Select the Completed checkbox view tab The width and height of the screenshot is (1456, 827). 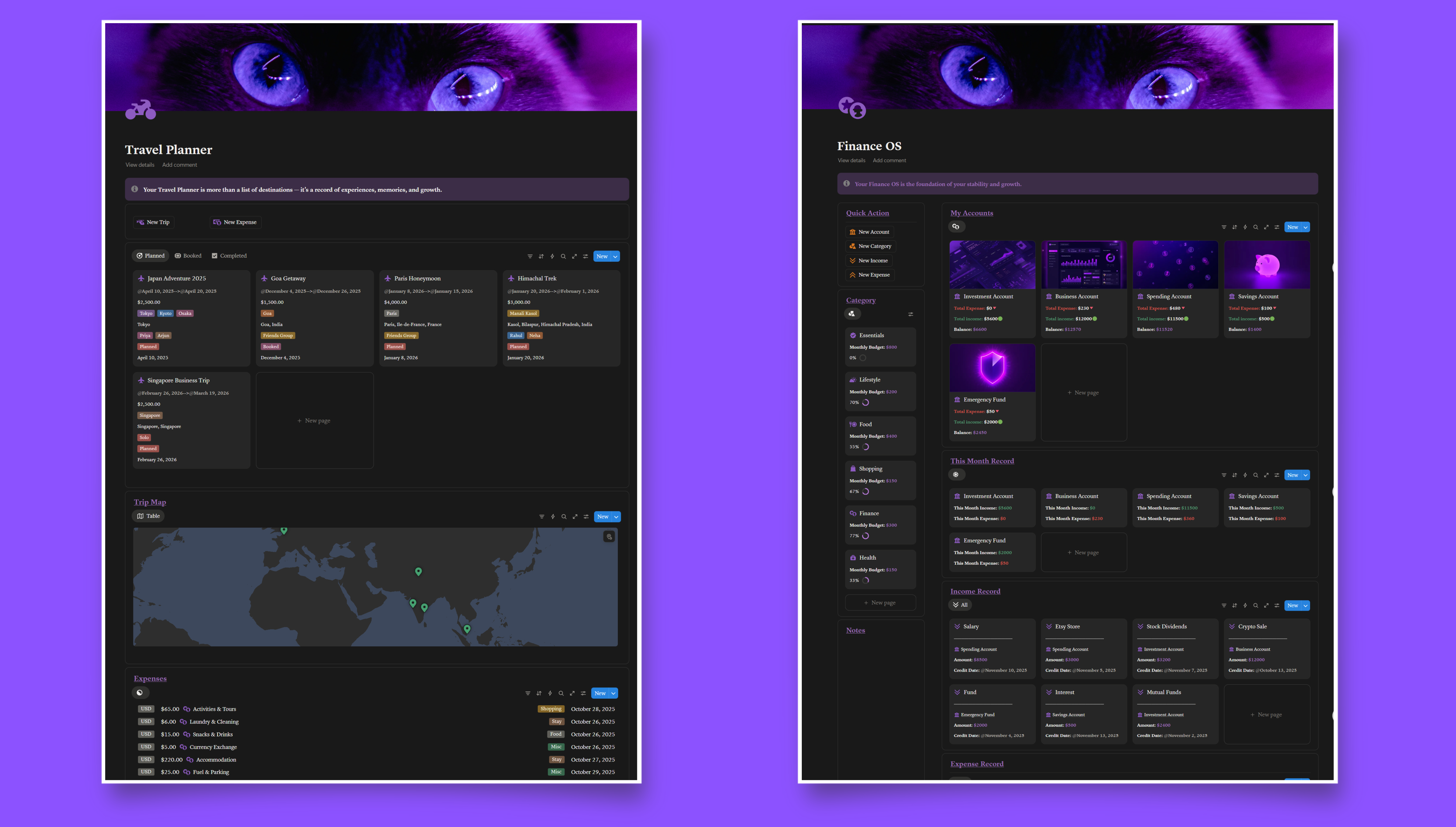click(x=229, y=256)
